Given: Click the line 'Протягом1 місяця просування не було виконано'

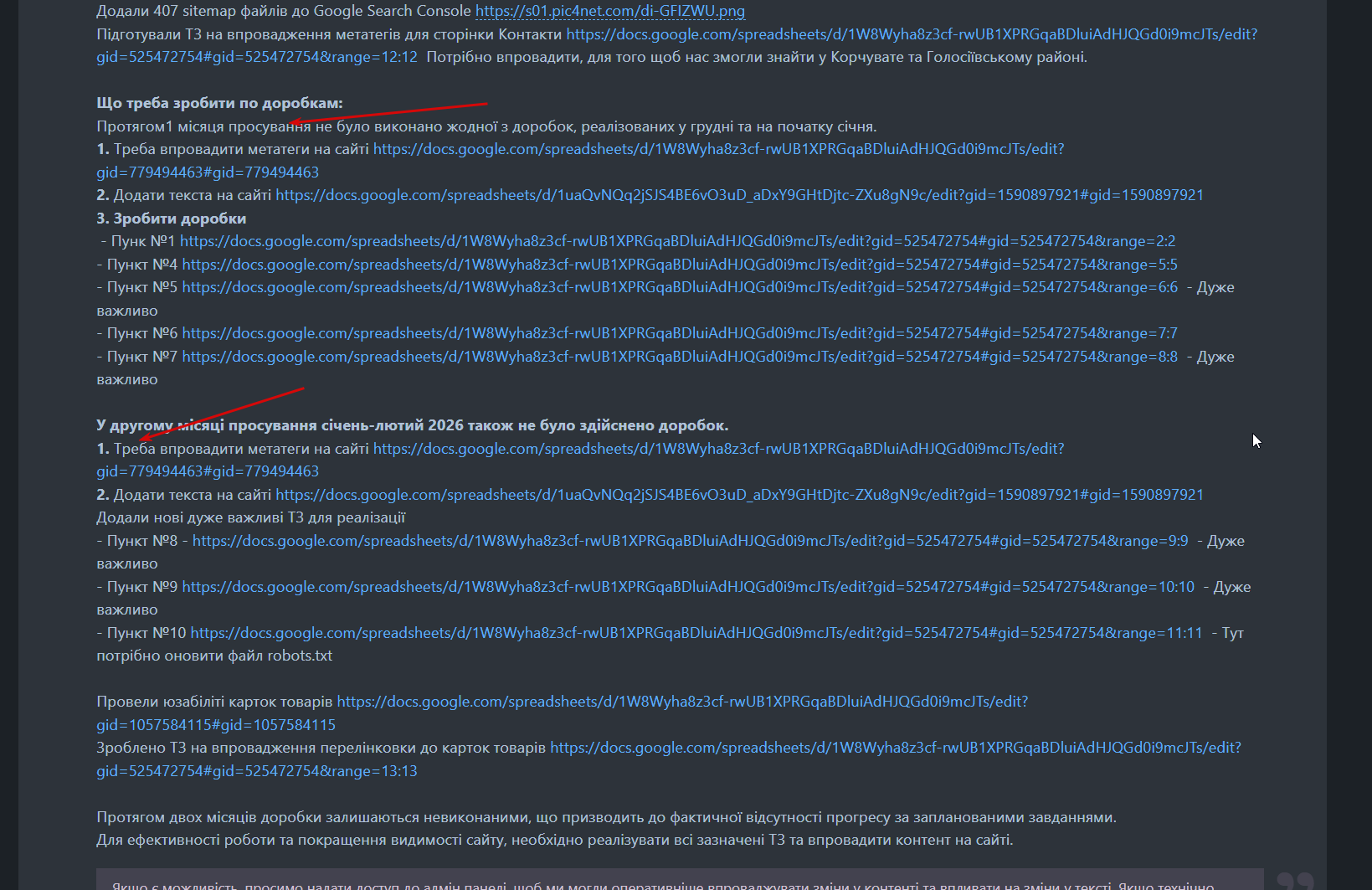Looking at the screenshot, I should (x=486, y=126).
